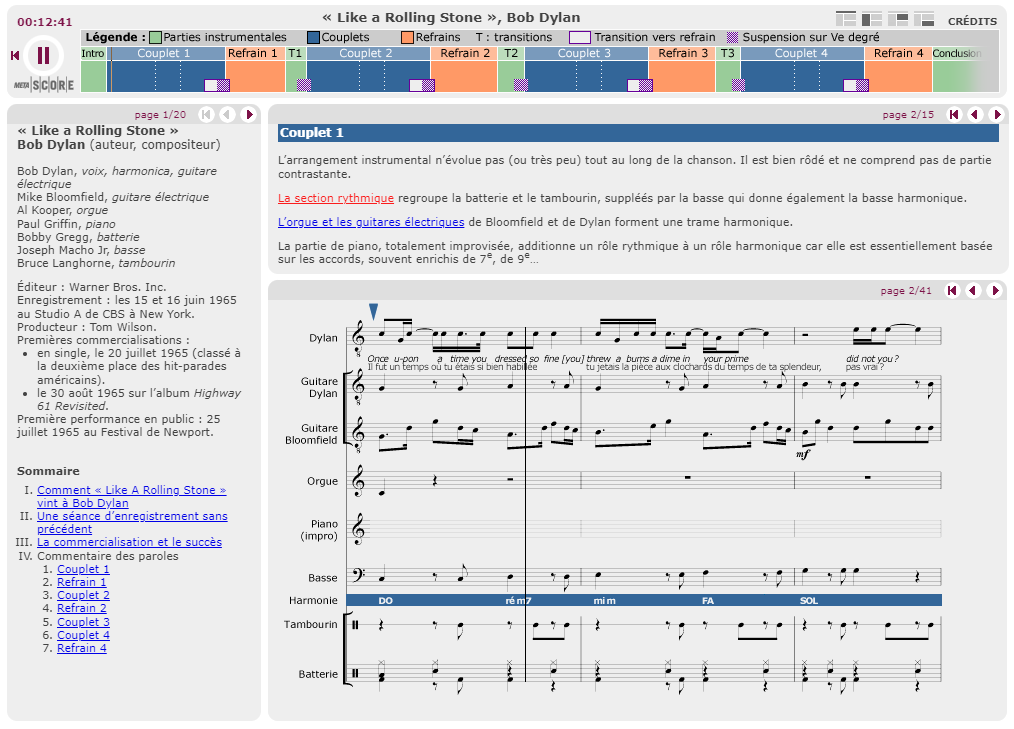Click the transition-to-refrain marker in Couplet 1
This screenshot has width=1014, height=729.
coord(217,85)
